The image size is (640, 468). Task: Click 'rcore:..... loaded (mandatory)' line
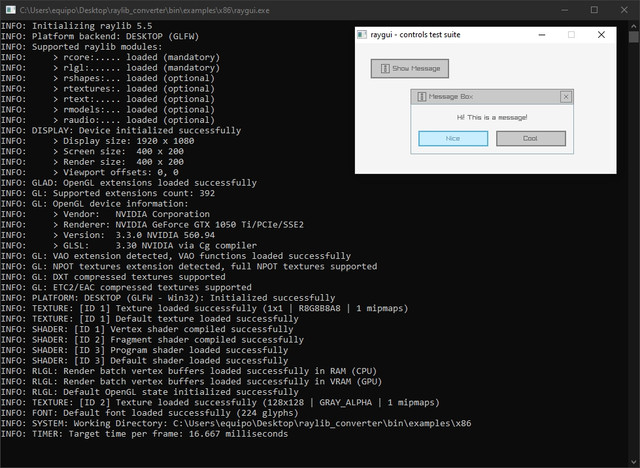pyautogui.click(x=110, y=57)
